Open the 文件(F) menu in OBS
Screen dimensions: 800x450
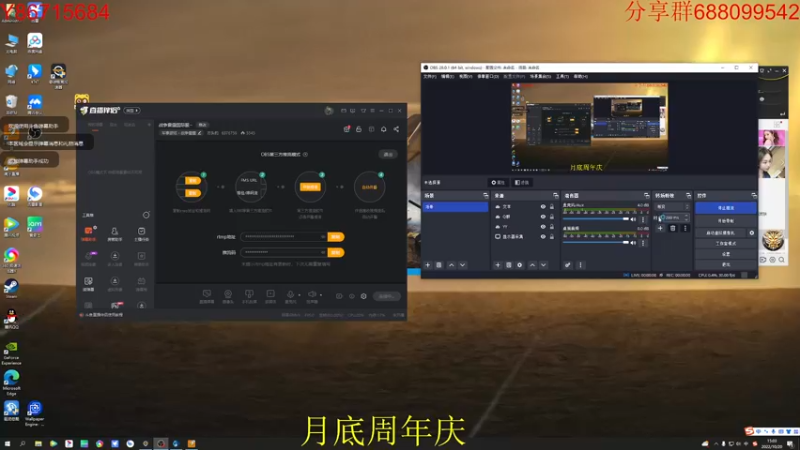(430, 77)
